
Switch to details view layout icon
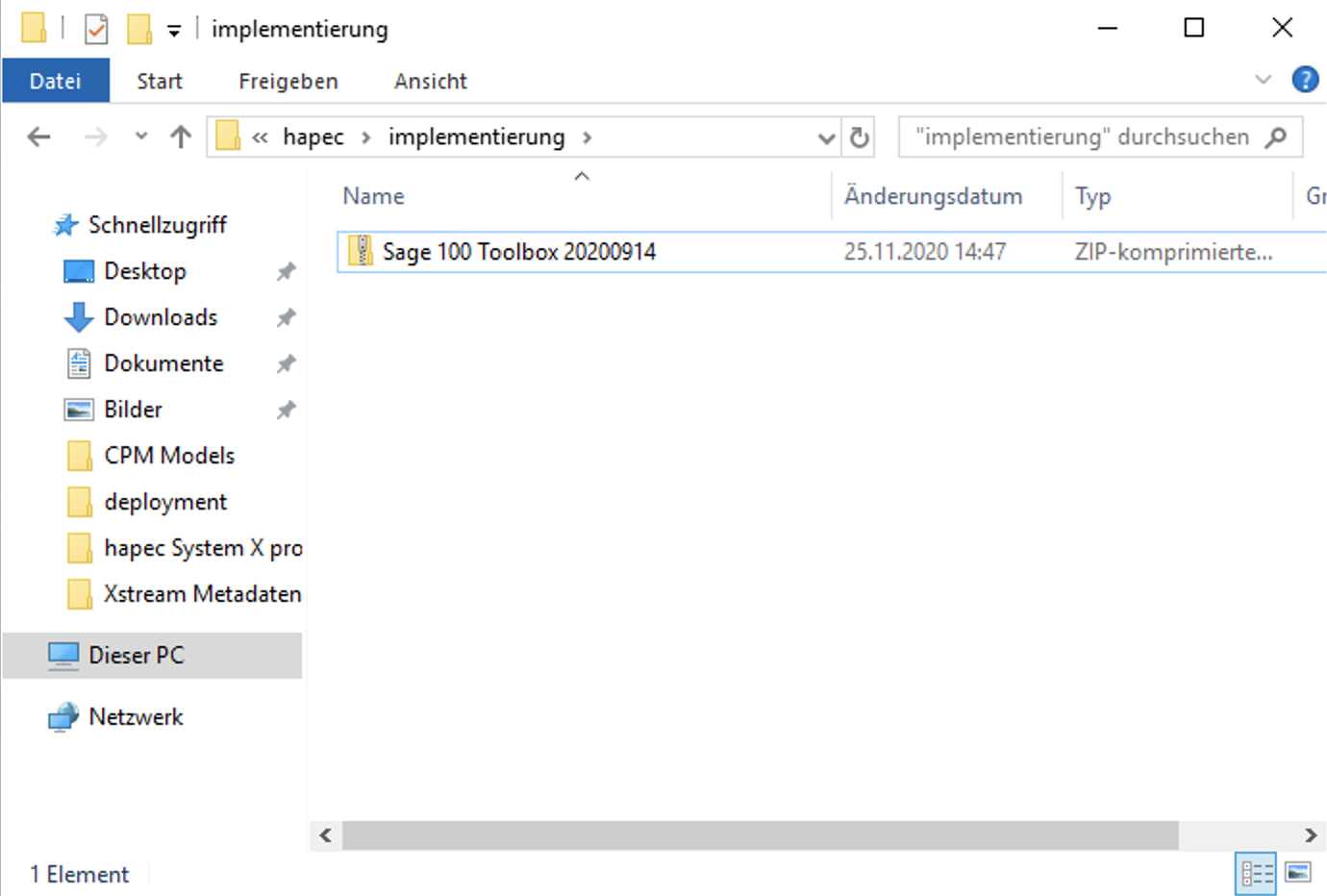1256,873
